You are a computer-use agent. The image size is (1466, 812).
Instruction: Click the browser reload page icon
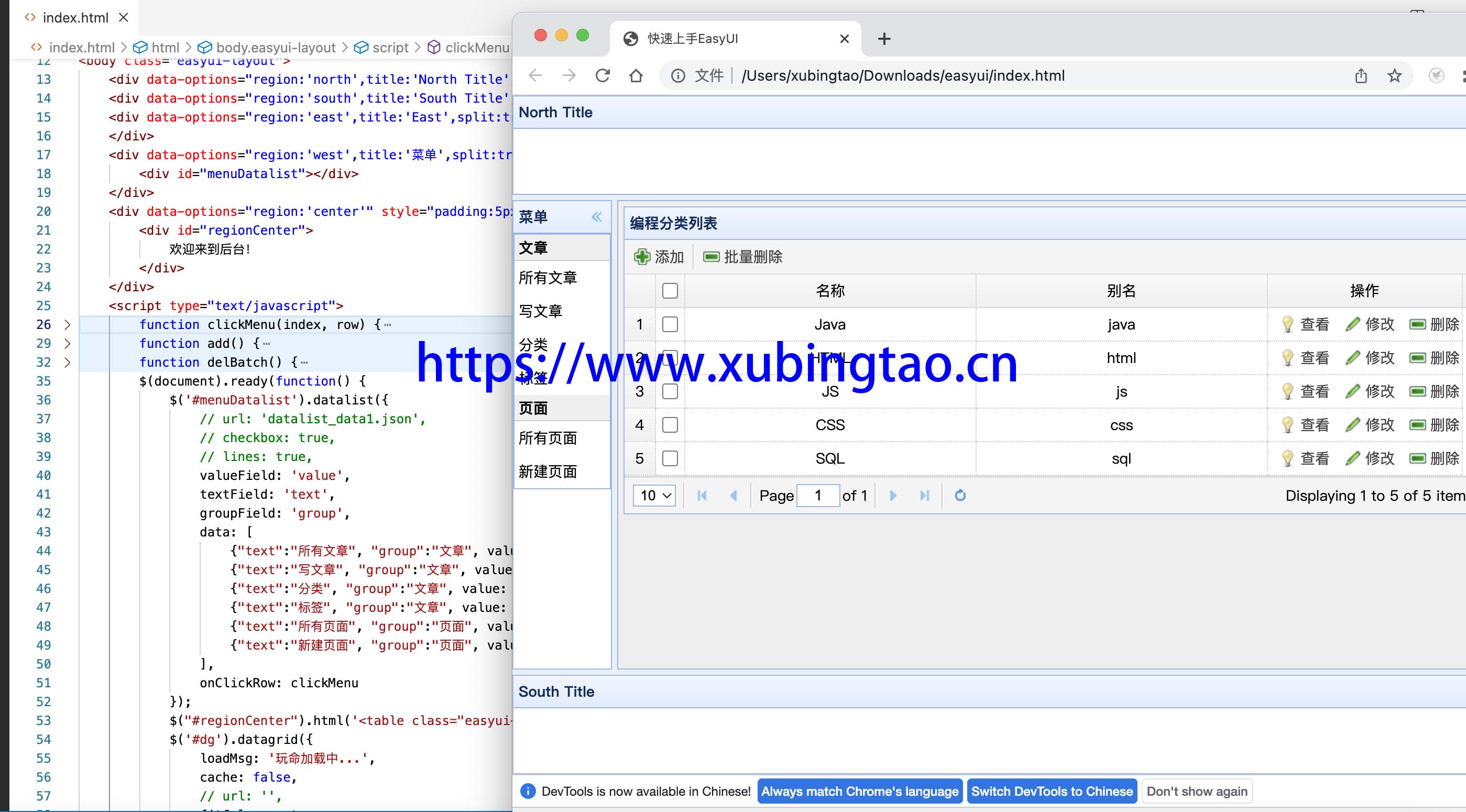coord(603,75)
